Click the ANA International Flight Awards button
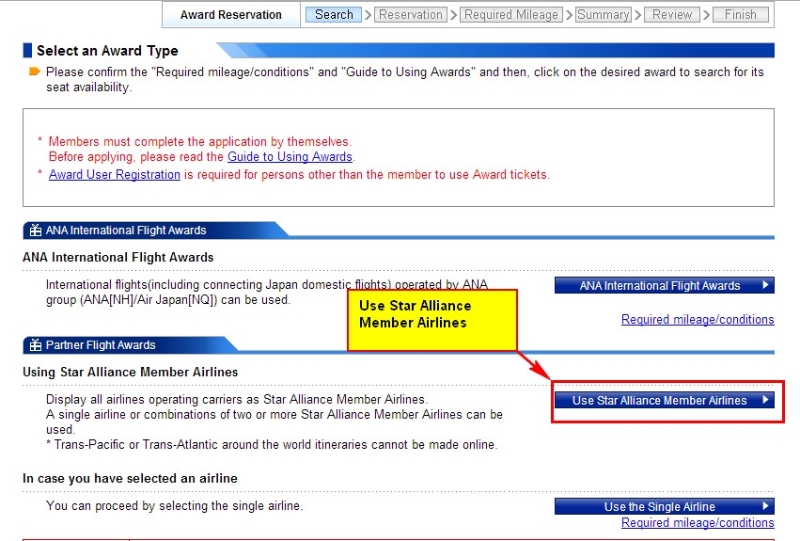800x541 pixels. click(664, 285)
